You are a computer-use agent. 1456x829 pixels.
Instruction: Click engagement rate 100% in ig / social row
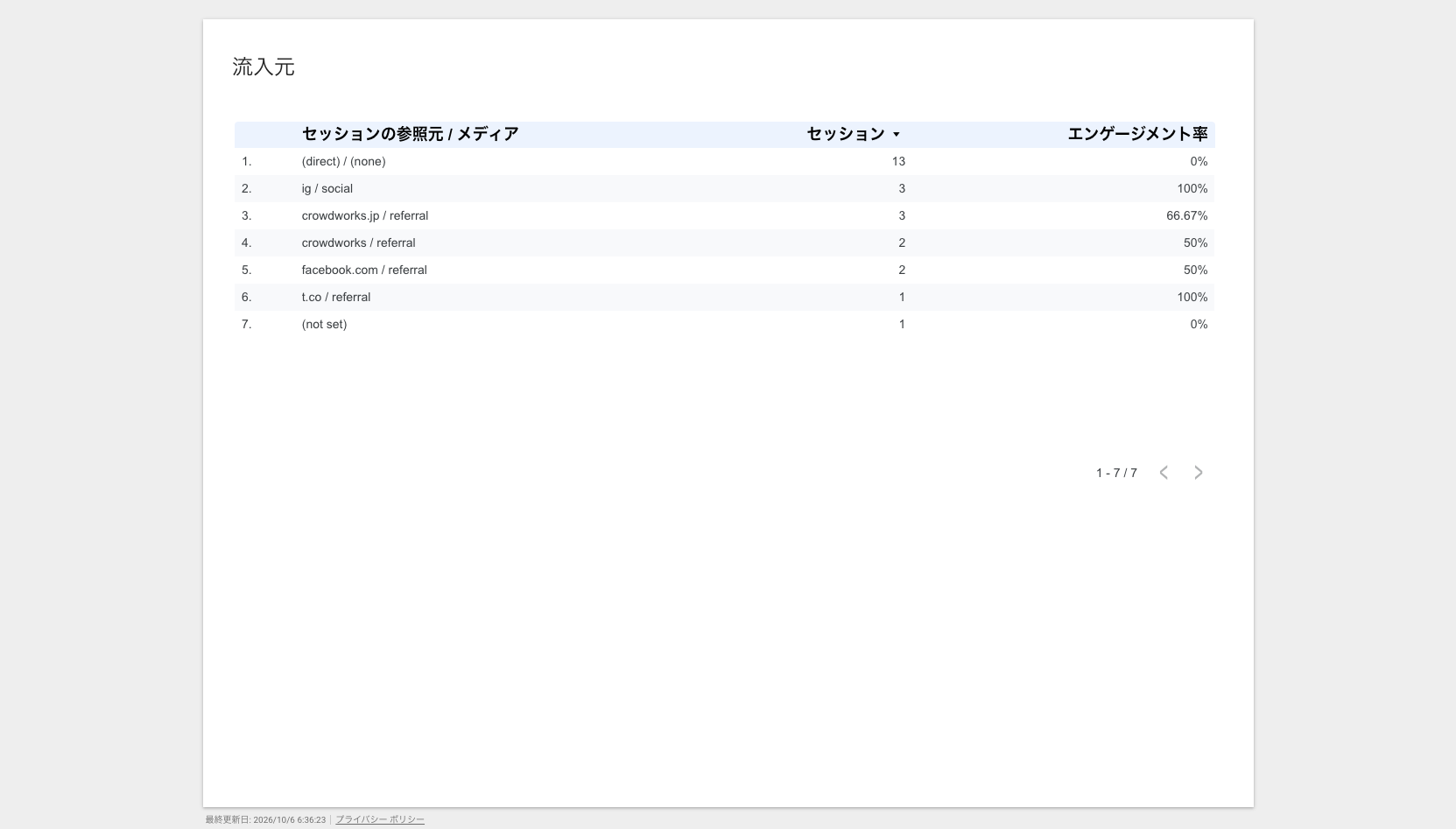coord(1192,188)
